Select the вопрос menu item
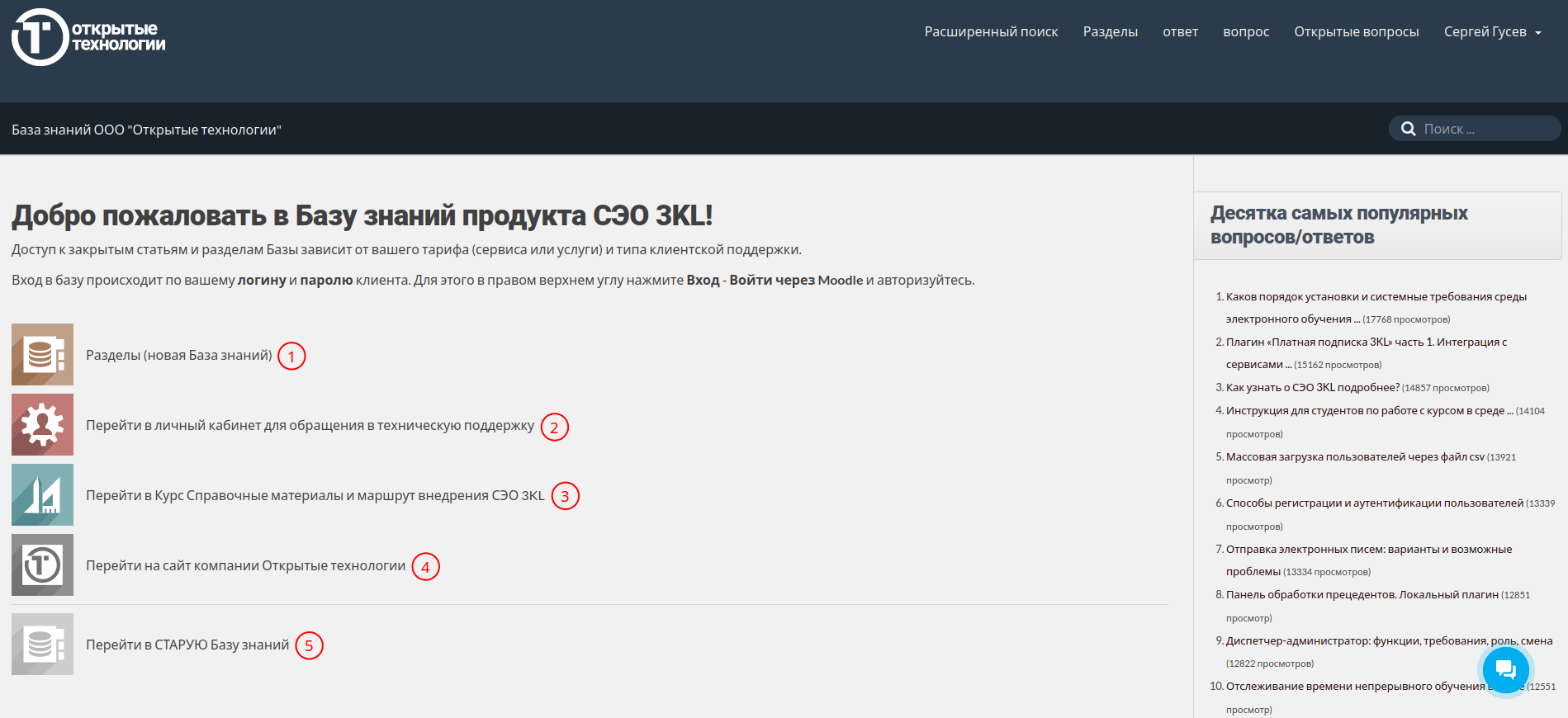 point(1246,32)
